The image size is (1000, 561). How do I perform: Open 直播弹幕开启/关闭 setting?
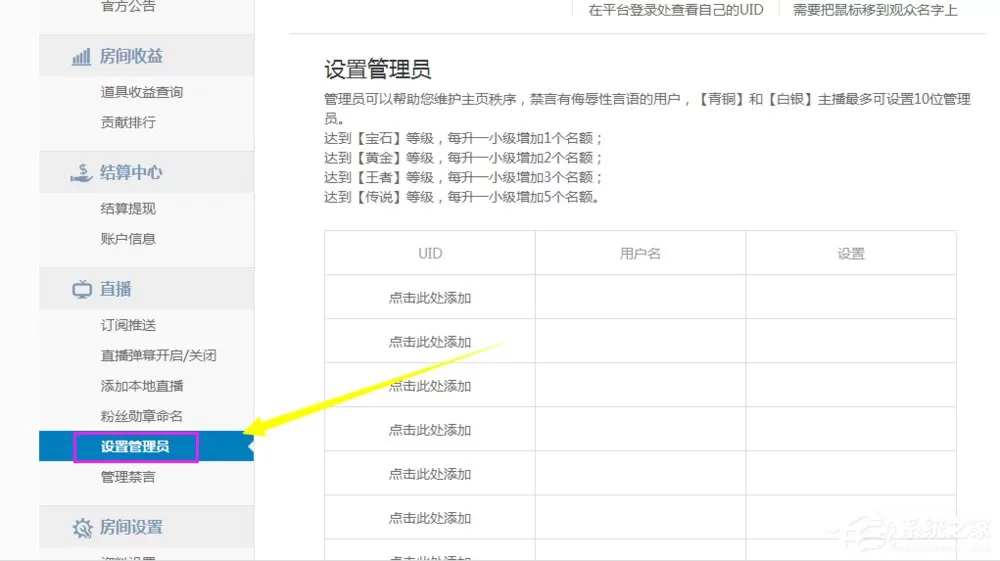pos(158,355)
